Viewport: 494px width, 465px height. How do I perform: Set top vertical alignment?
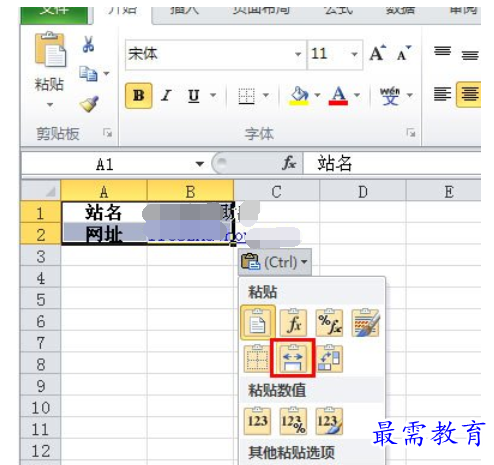pyautogui.click(x=442, y=52)
